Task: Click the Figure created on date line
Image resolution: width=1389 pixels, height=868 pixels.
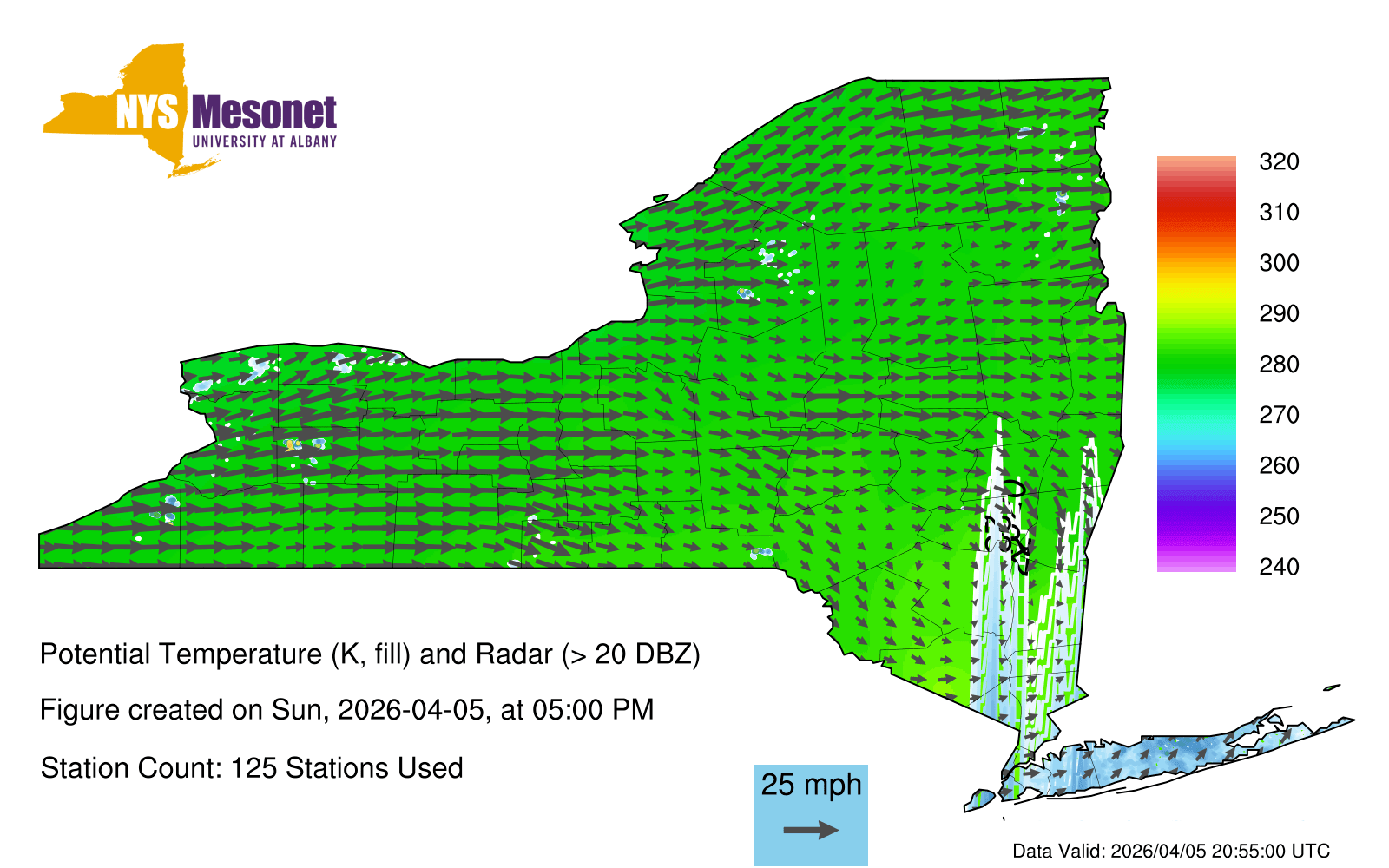Action: [346, 710]
